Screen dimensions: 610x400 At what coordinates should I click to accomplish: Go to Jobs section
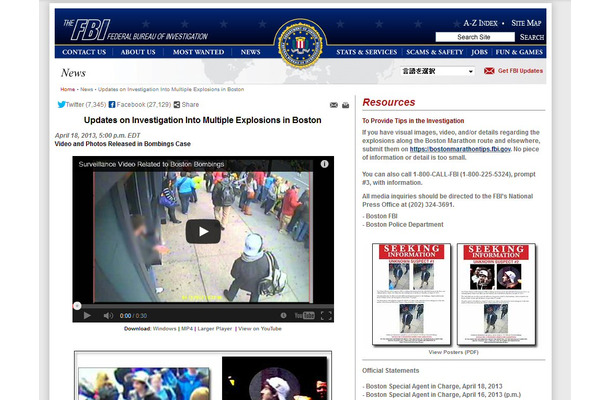[479, 52]
